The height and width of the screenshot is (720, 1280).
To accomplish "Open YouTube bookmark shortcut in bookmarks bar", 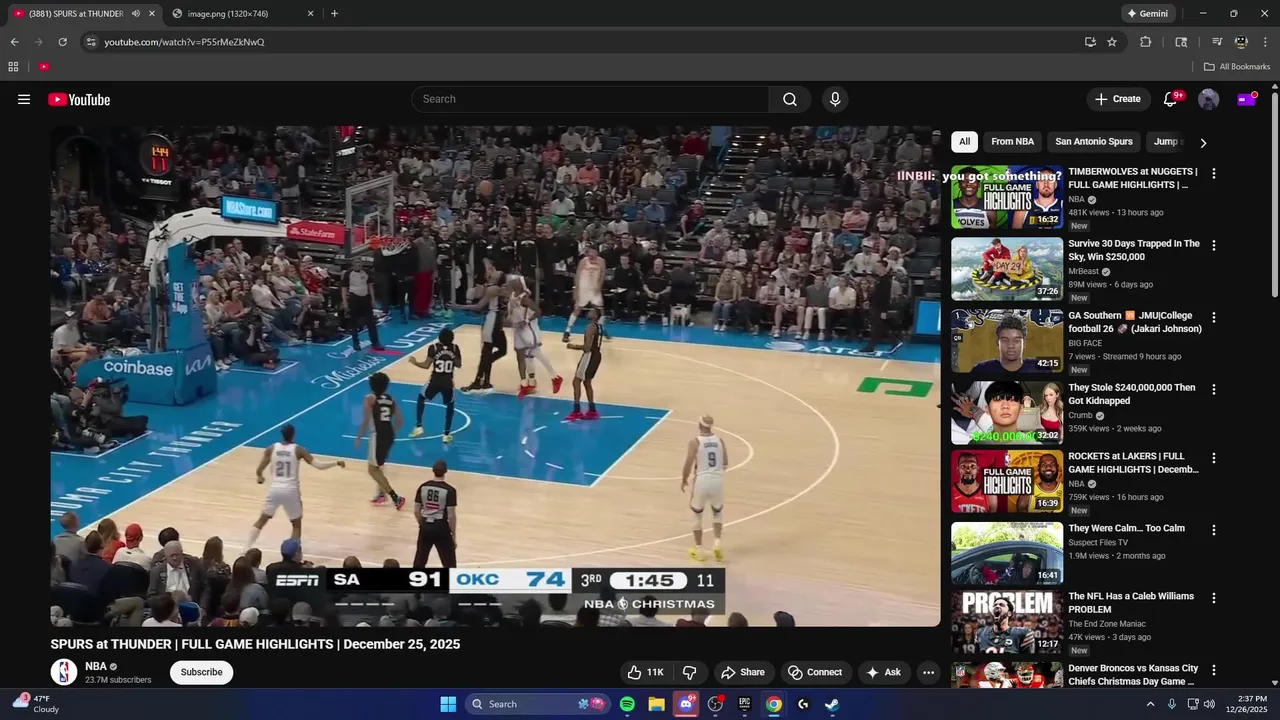I will point(44,67).
